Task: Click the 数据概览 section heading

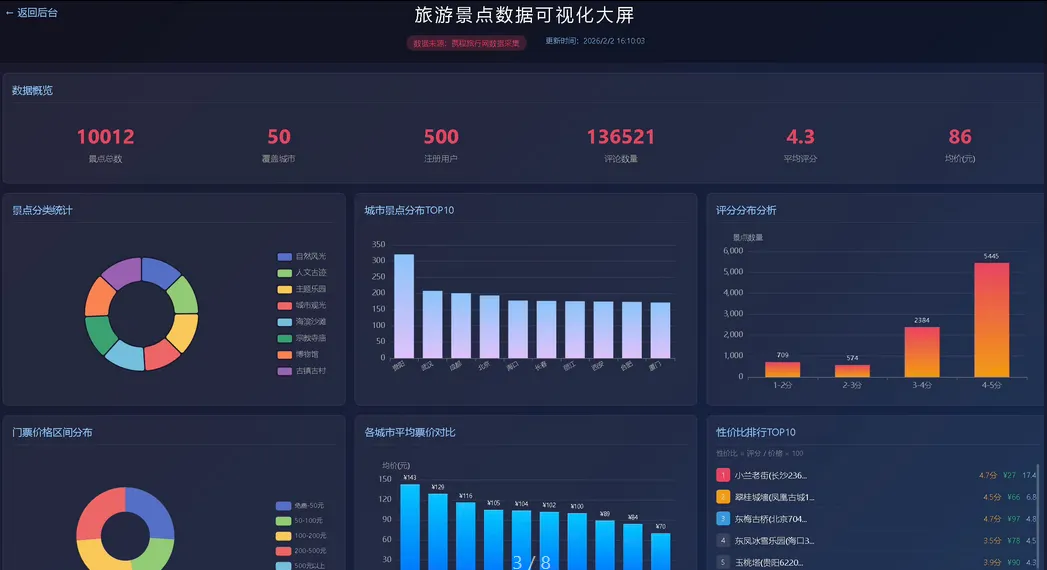Action: pos(32,91)
